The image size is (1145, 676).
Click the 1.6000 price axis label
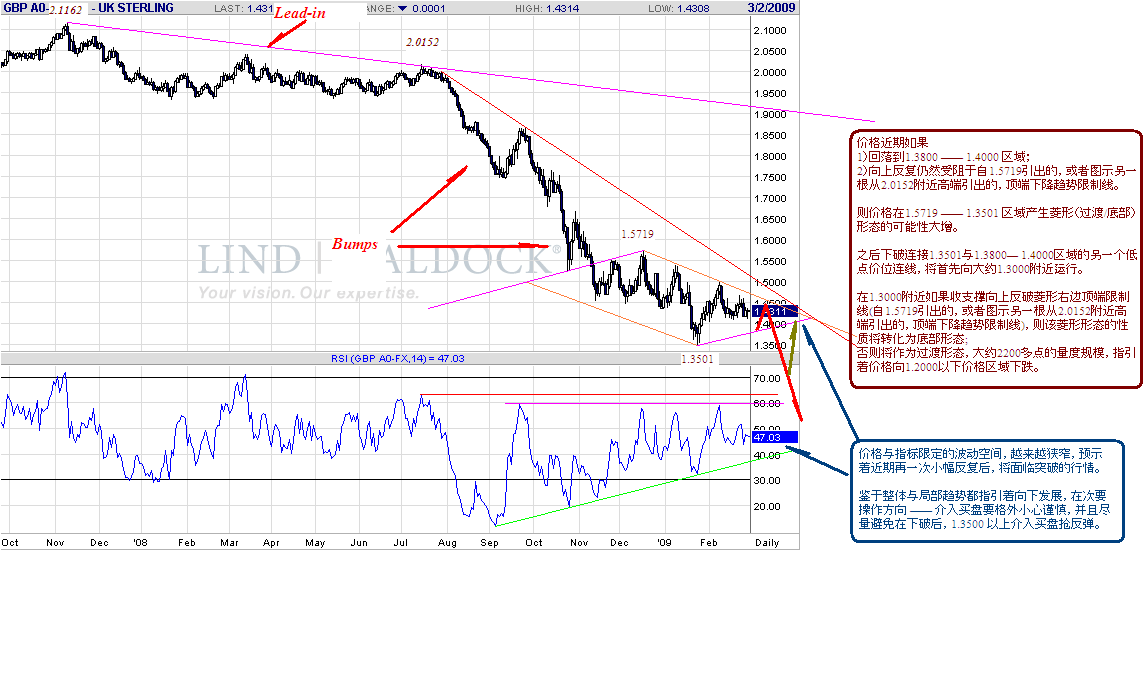770,241
